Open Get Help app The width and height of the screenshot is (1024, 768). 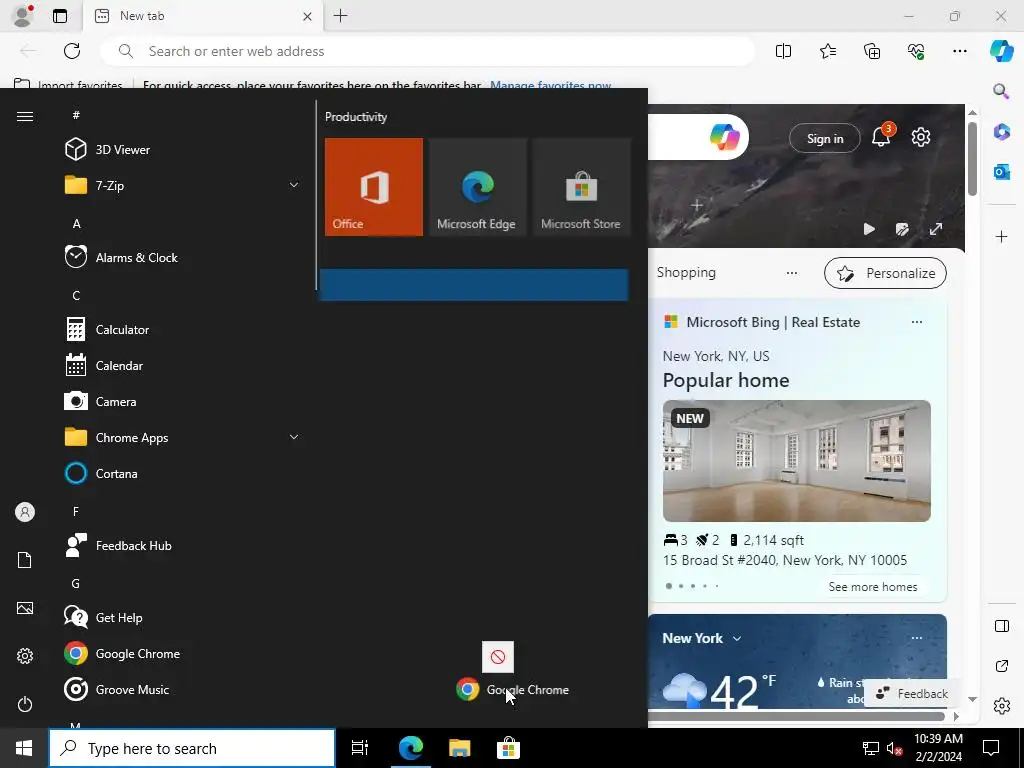(x=183, y=617)
